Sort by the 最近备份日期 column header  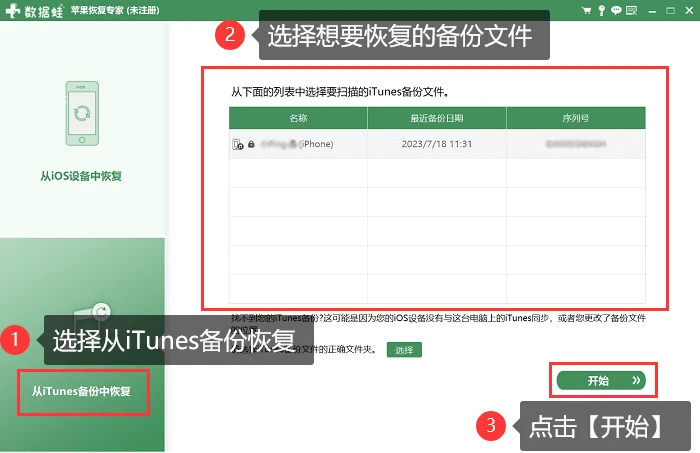tap(437, 118)
